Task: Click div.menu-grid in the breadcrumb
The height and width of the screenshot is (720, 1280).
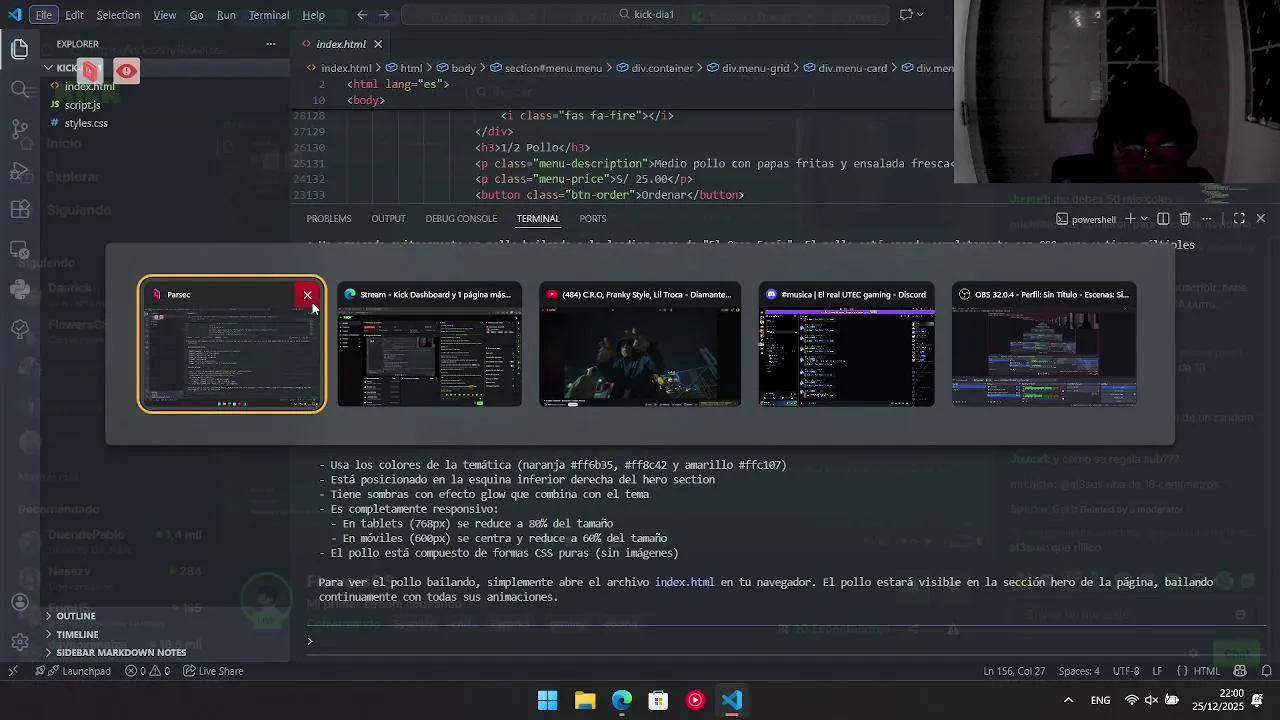Action: (x=755, y=68)
